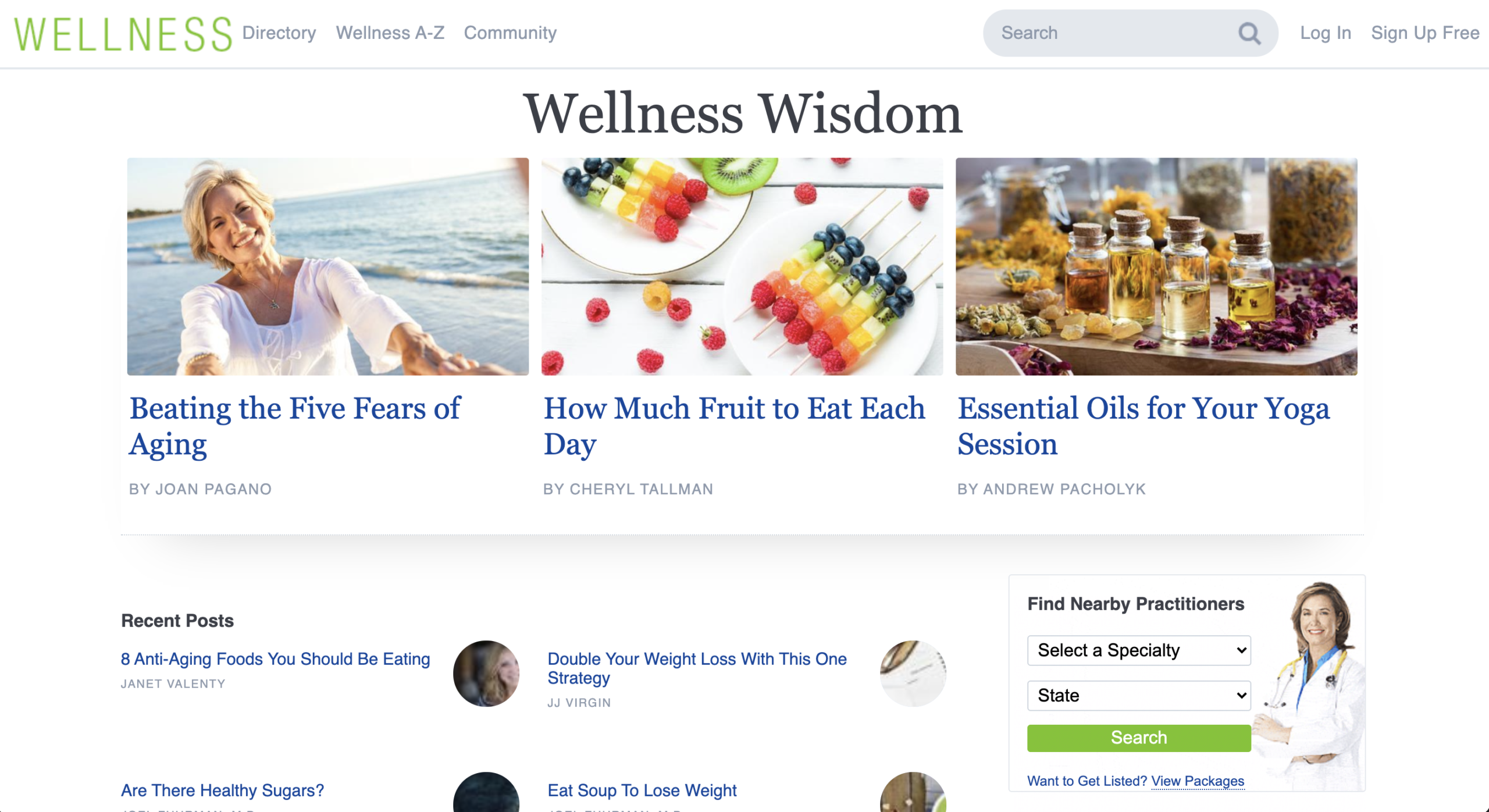Image resolution: width=1489 pixels, height=812 pixels.
Task: Open the essential oils bottles image
Action: pyautogui.click(x=1156, y=266)
